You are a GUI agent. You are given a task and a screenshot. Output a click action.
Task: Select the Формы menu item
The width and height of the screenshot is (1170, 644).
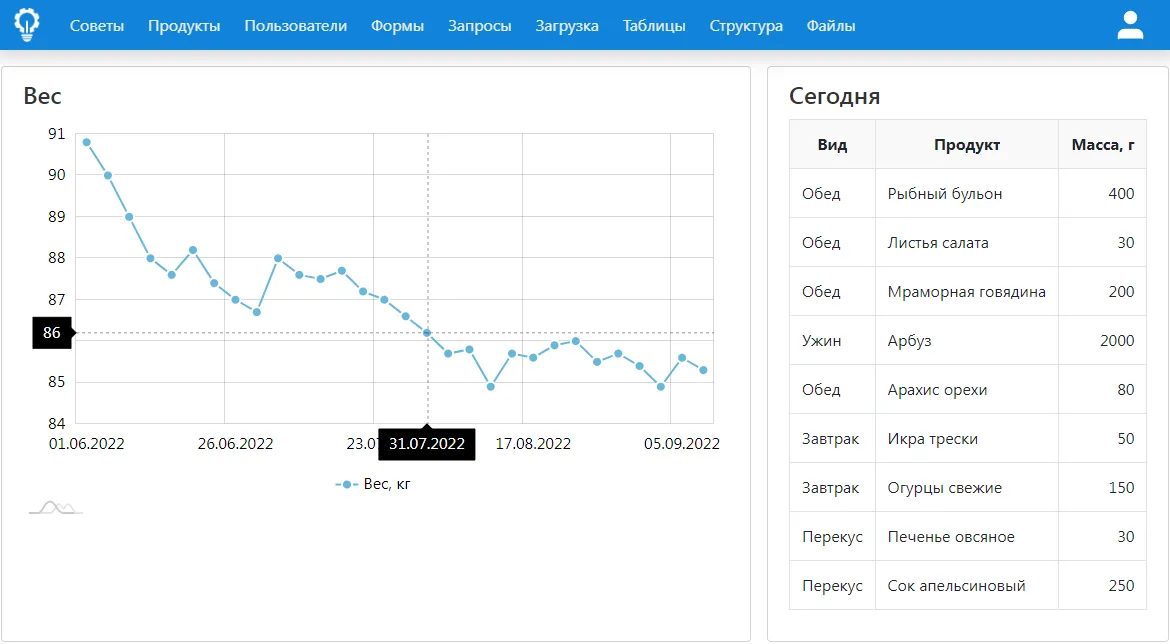398,25
